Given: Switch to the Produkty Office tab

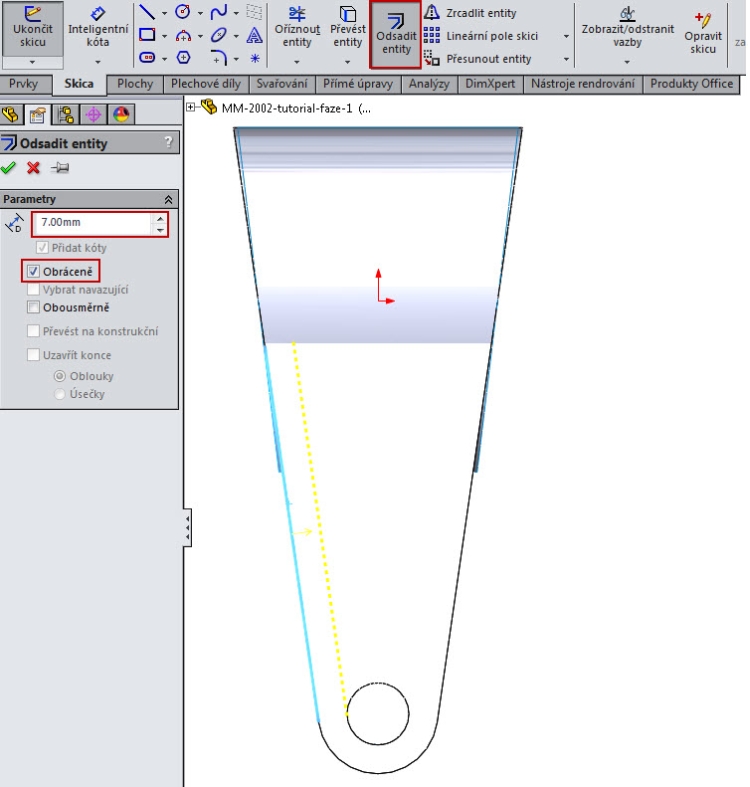Looking at the screenshot, I should point(692,84).
